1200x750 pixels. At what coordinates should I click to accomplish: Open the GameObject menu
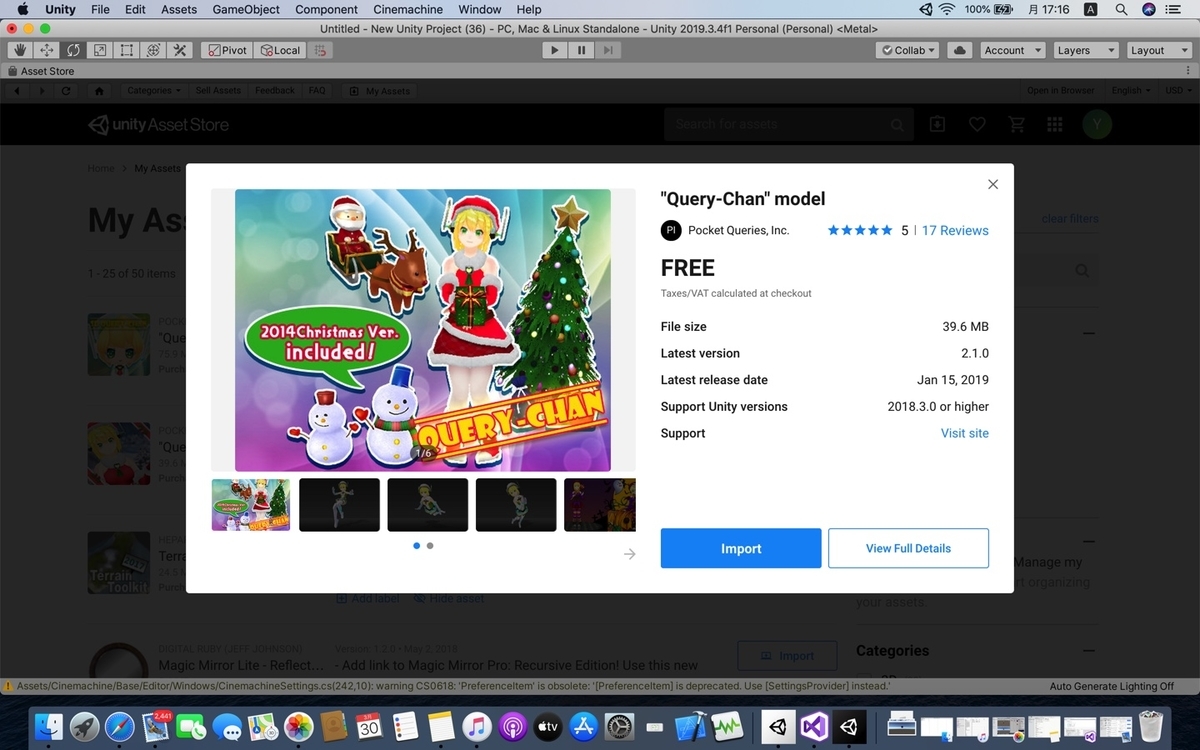[246, 9]
